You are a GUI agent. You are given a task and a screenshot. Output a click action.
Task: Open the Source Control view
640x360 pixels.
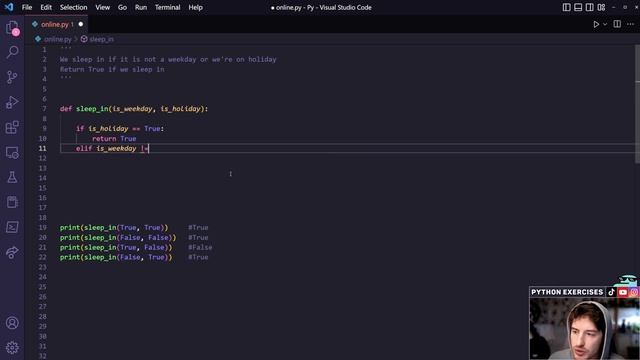coord(12,77)
